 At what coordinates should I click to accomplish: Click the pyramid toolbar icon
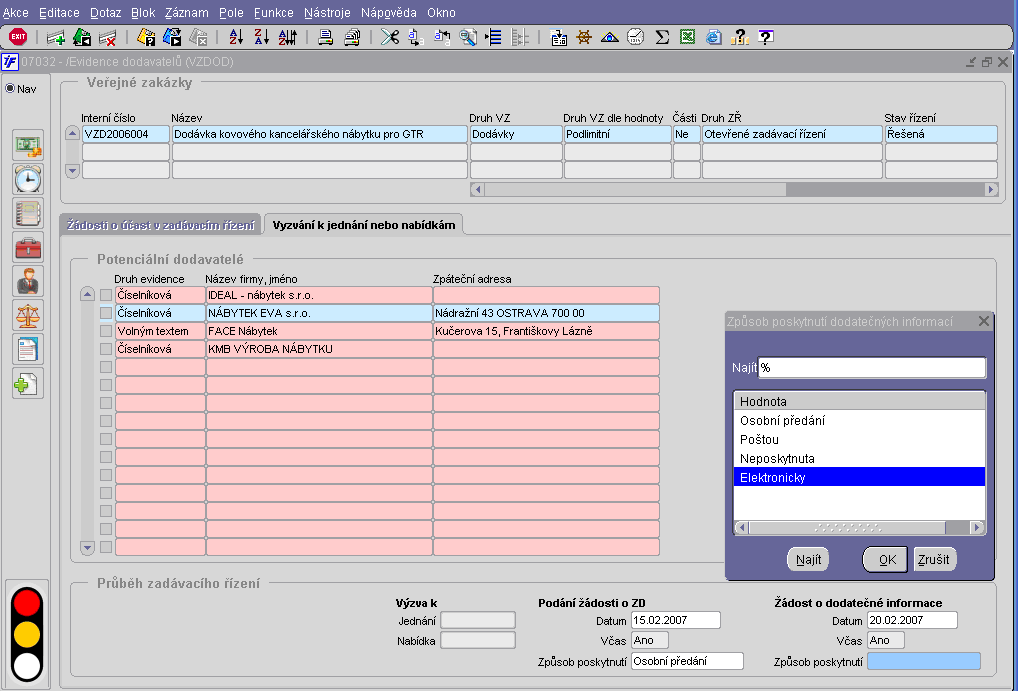(610, 38)
